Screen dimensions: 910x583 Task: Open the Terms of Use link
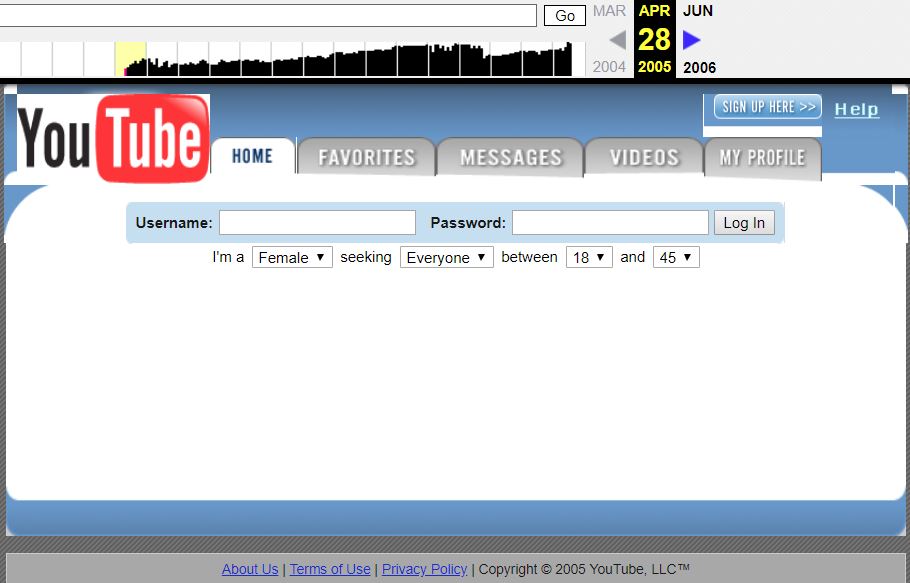[330, 569]
